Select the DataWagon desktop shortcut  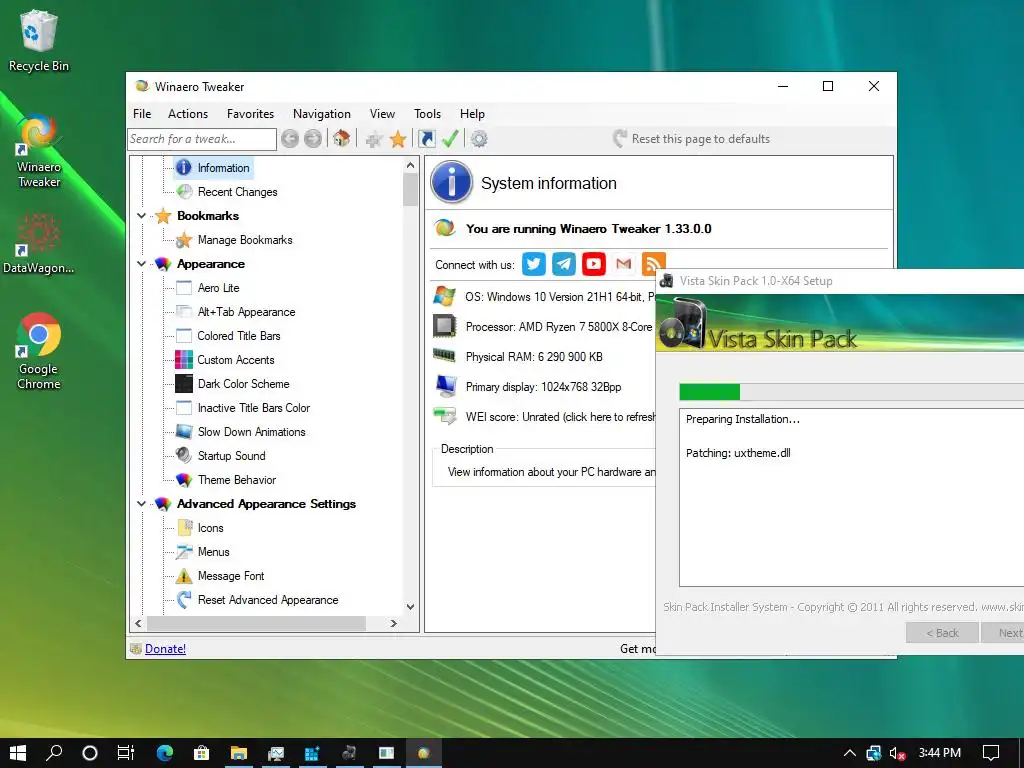click(x=39, y=243)
